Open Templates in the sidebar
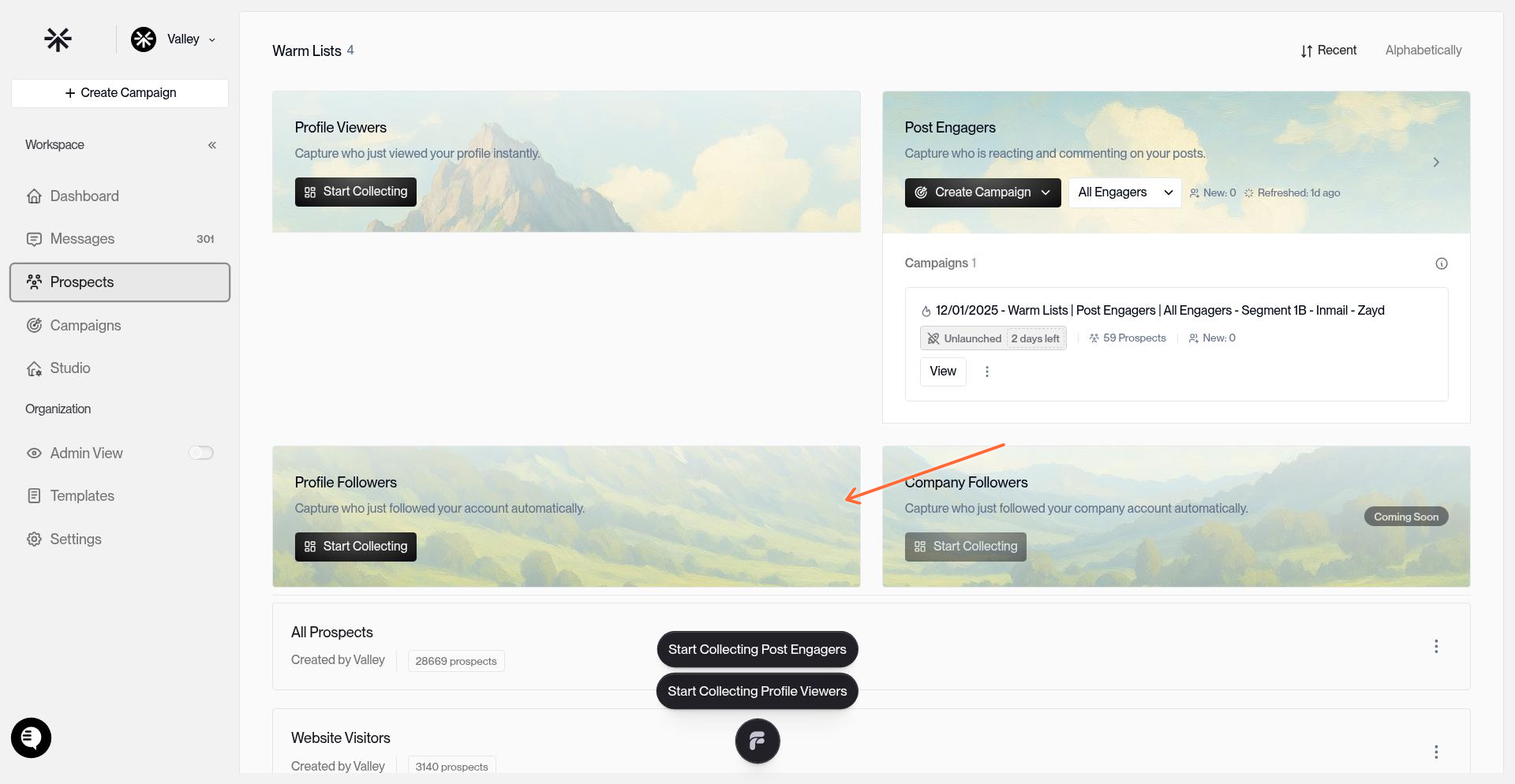 tap(120, 496)
